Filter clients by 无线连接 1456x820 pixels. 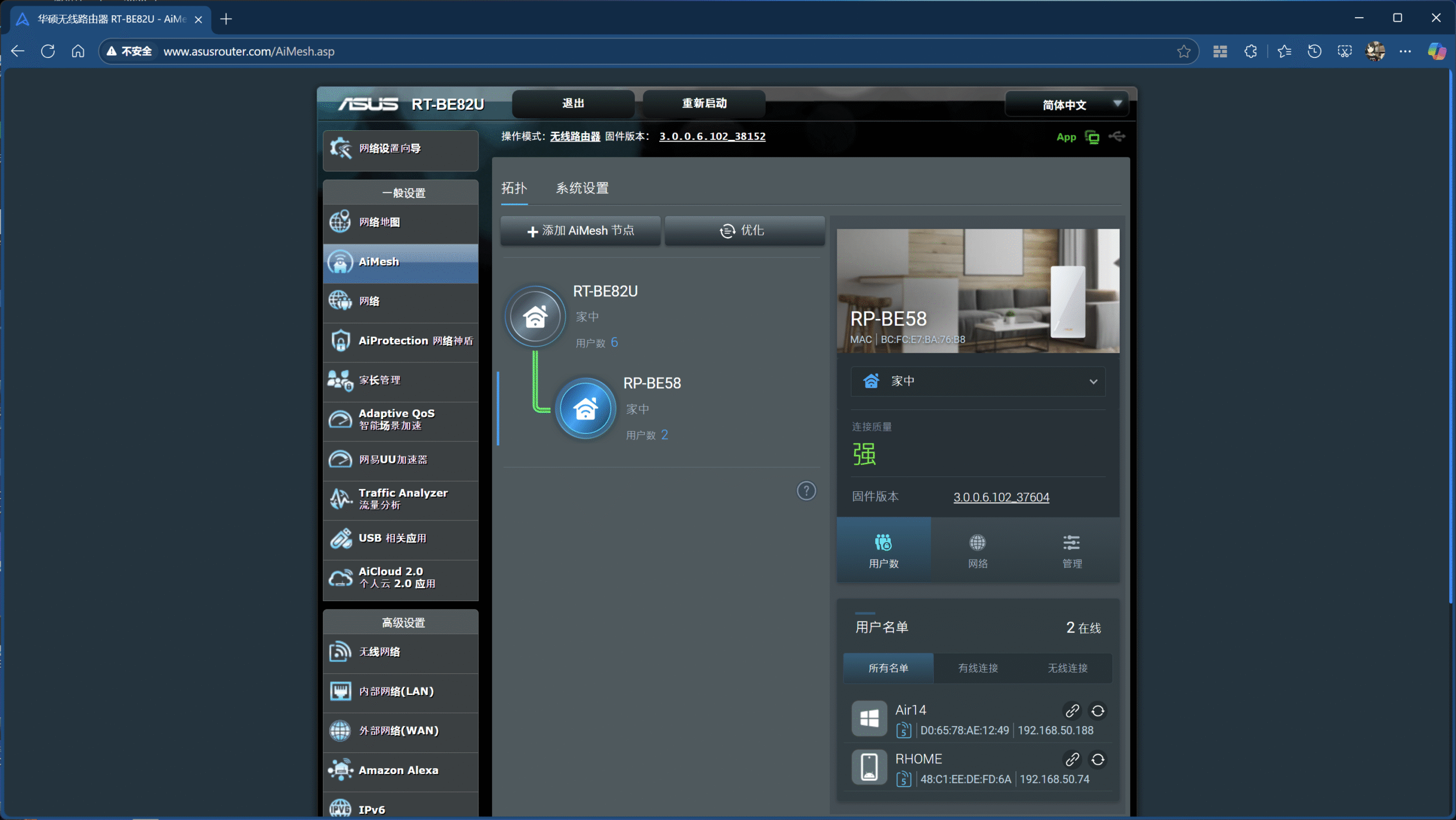click(x=1068, y=668)
